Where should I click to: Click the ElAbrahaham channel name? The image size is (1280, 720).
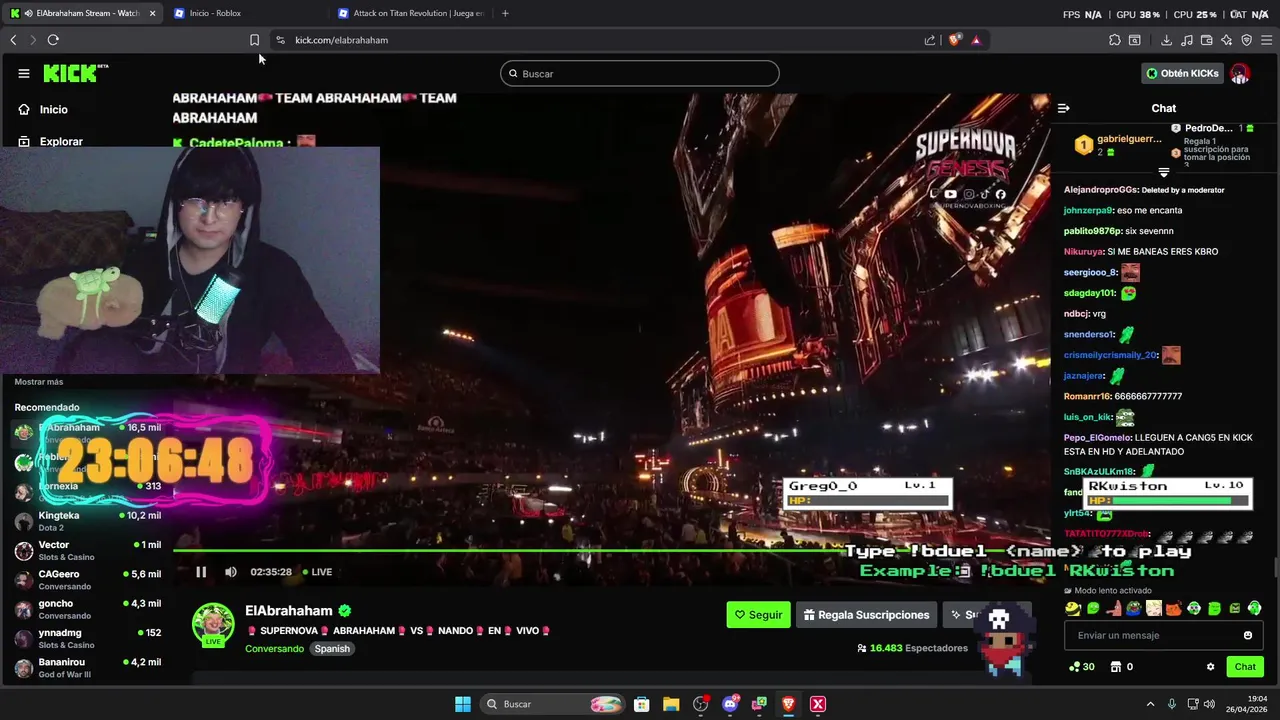[289, 611]
